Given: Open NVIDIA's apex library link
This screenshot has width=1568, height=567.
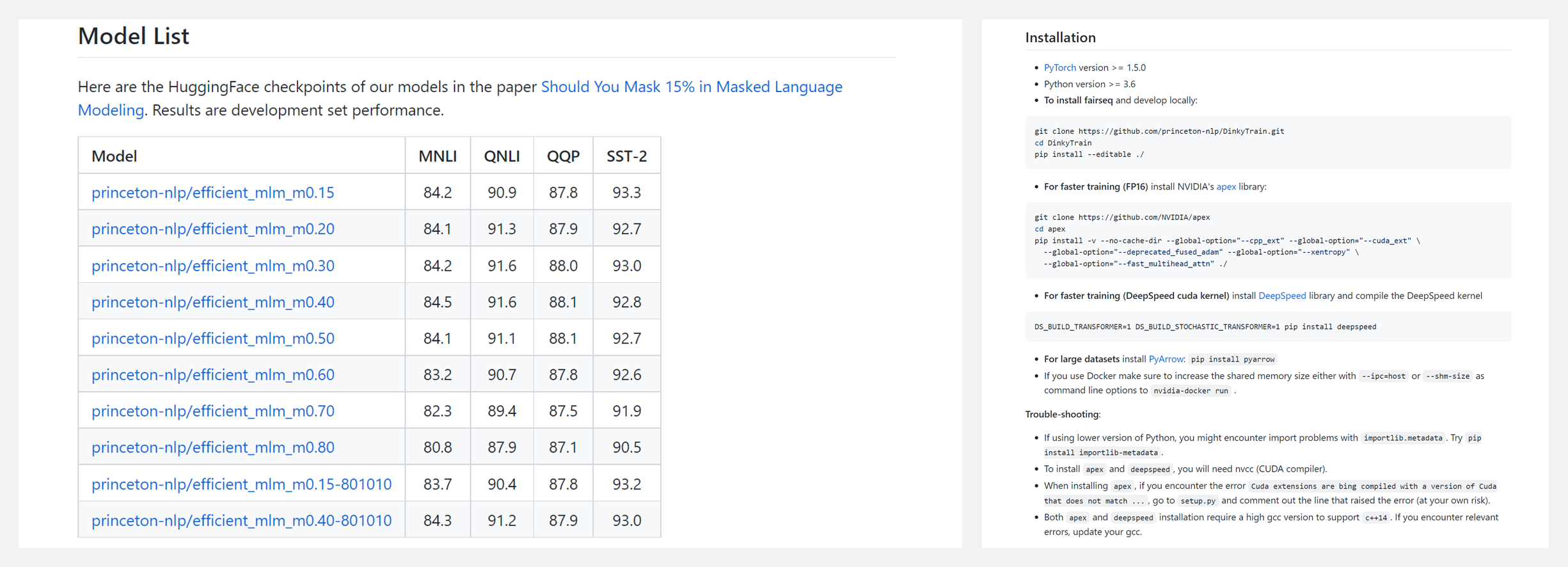Looking at the screenshot, I should [x=1226, y=187].
